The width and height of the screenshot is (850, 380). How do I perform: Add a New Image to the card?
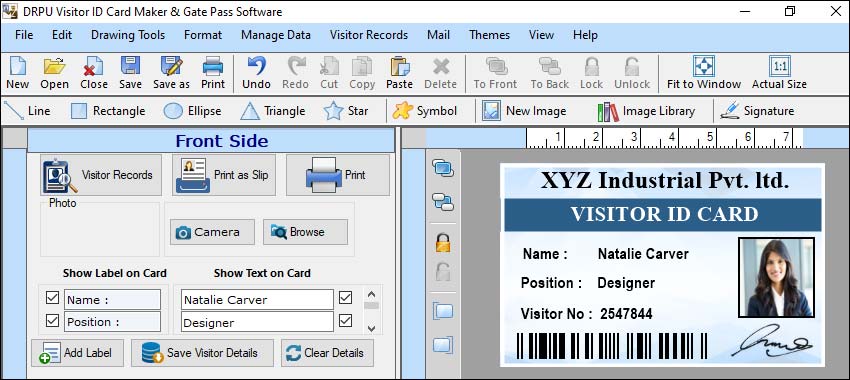[524, 111]
